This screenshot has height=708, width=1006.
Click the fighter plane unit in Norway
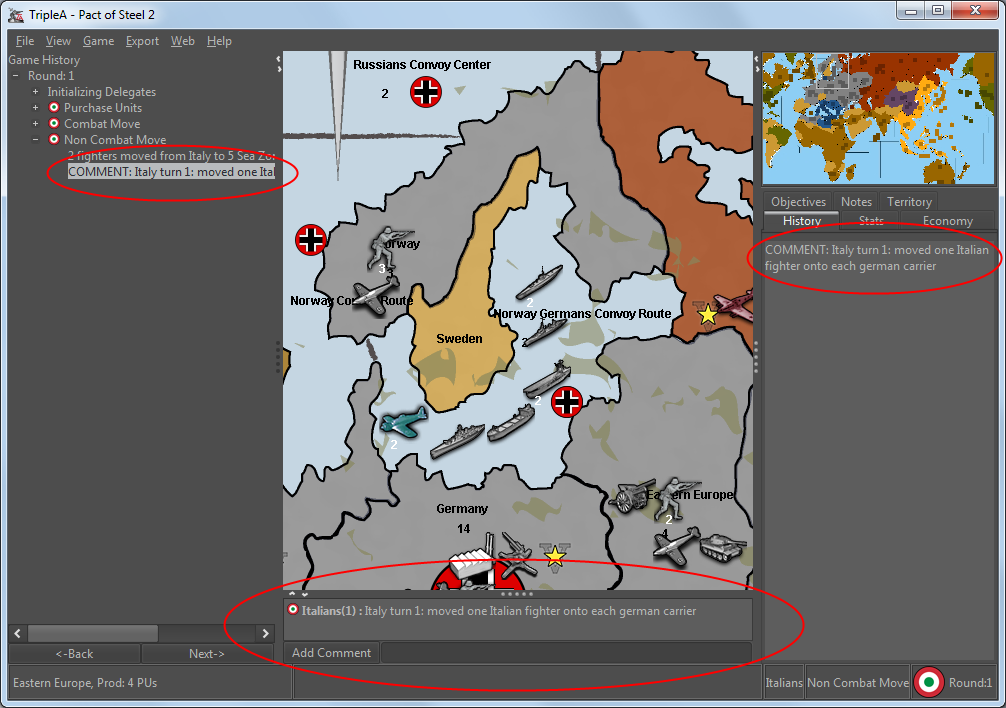(375, 296)
